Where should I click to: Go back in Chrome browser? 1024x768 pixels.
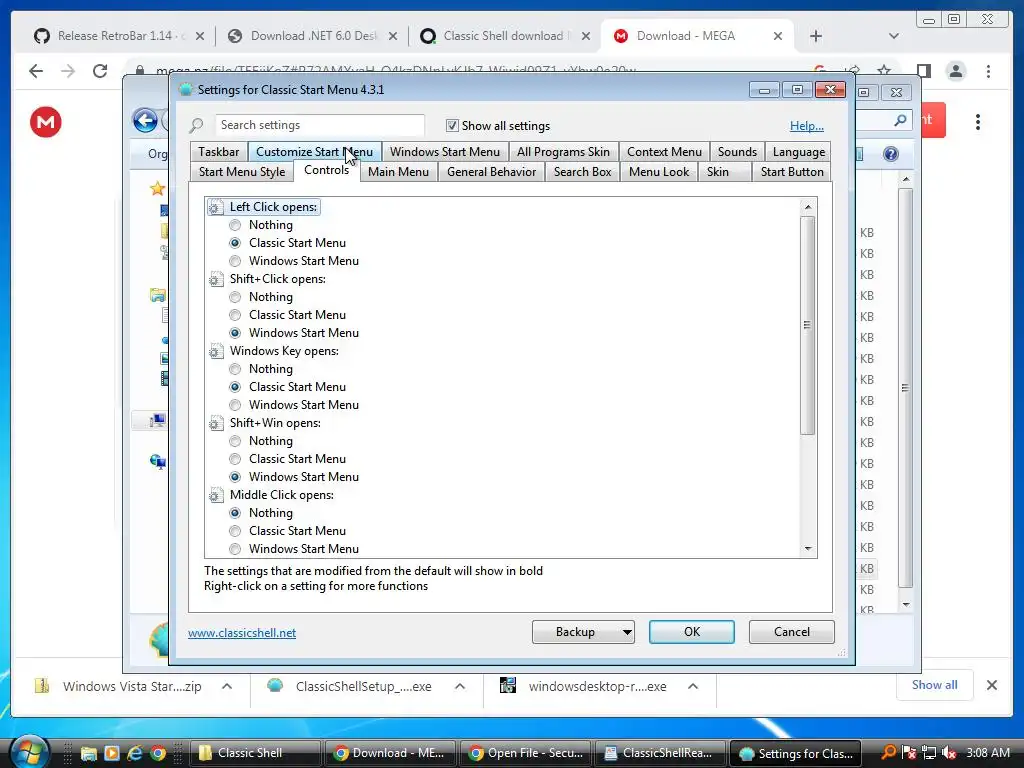[x=36, y=71]
